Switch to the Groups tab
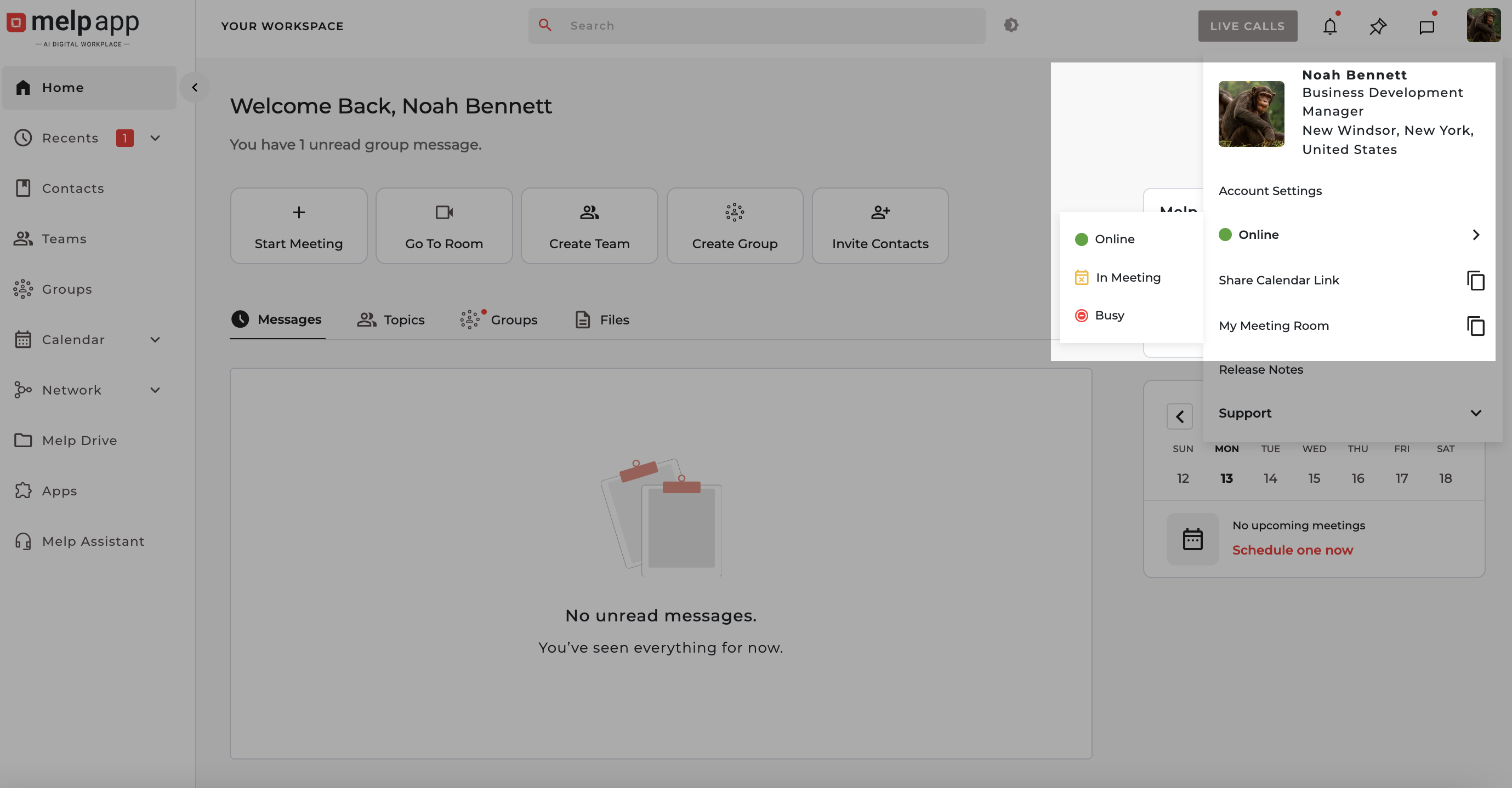1512x788 pixels. [x=499, y=320]
